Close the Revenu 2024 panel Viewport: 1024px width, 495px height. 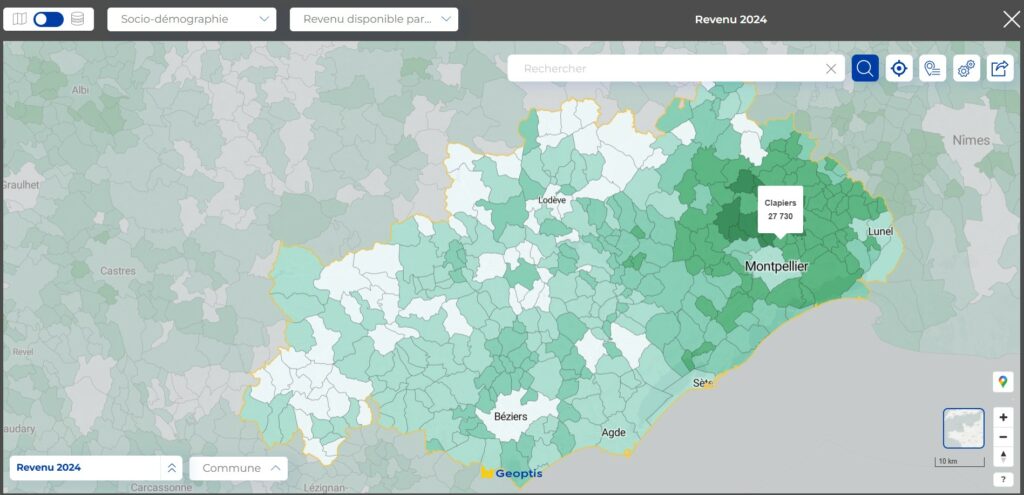point(1011,20)
